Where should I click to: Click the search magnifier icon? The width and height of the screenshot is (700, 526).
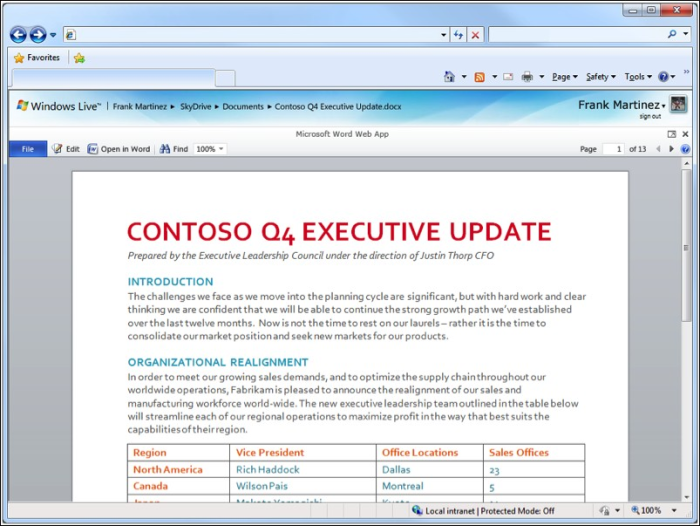coord(672,34)
